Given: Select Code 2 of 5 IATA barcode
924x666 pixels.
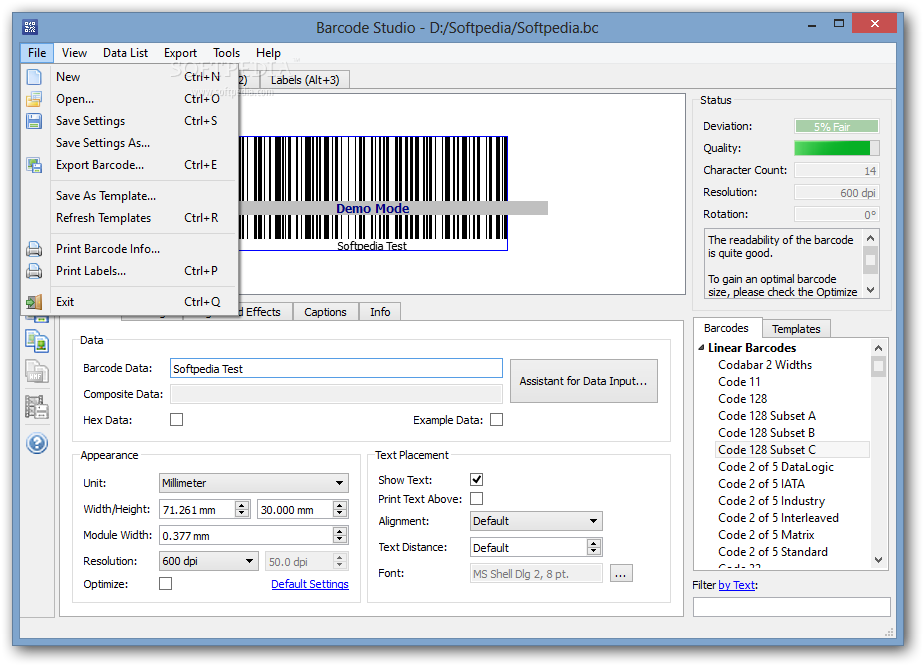Looking at the screenshot, I should click(761, 484).
